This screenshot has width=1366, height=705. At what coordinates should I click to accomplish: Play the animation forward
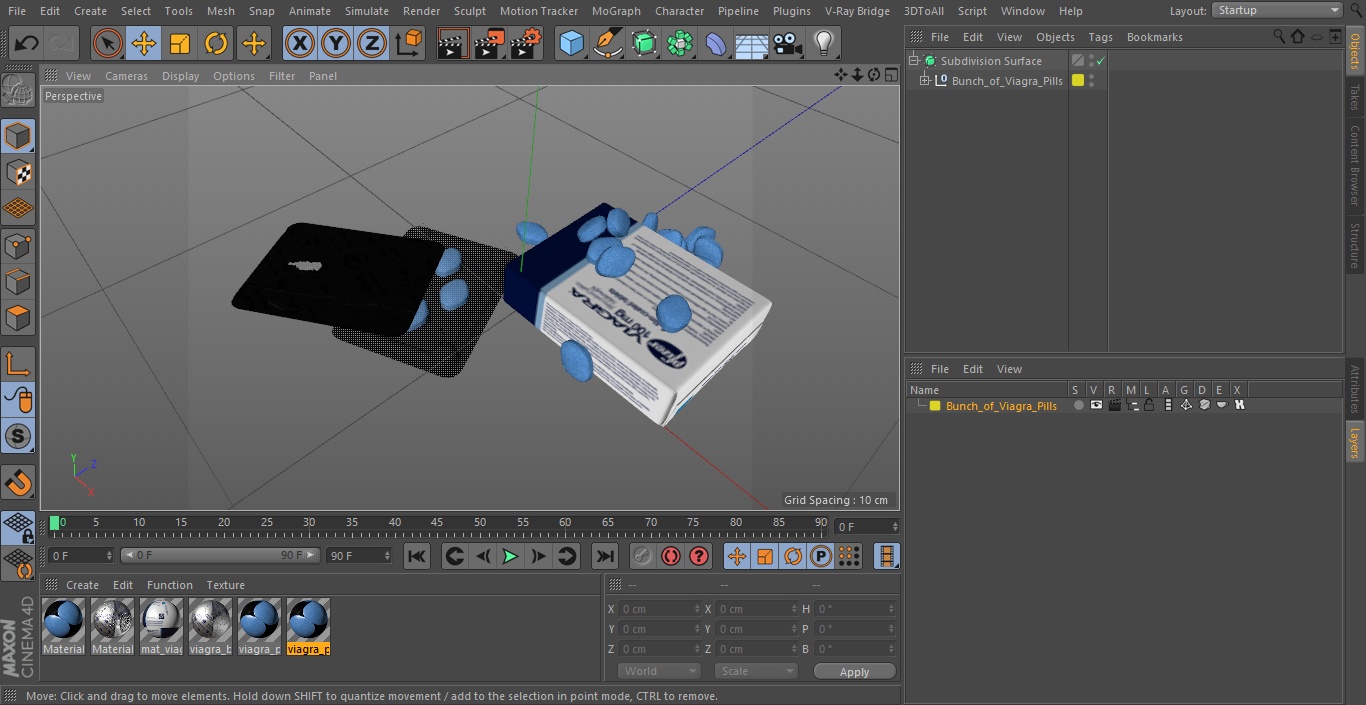(510, 556)
